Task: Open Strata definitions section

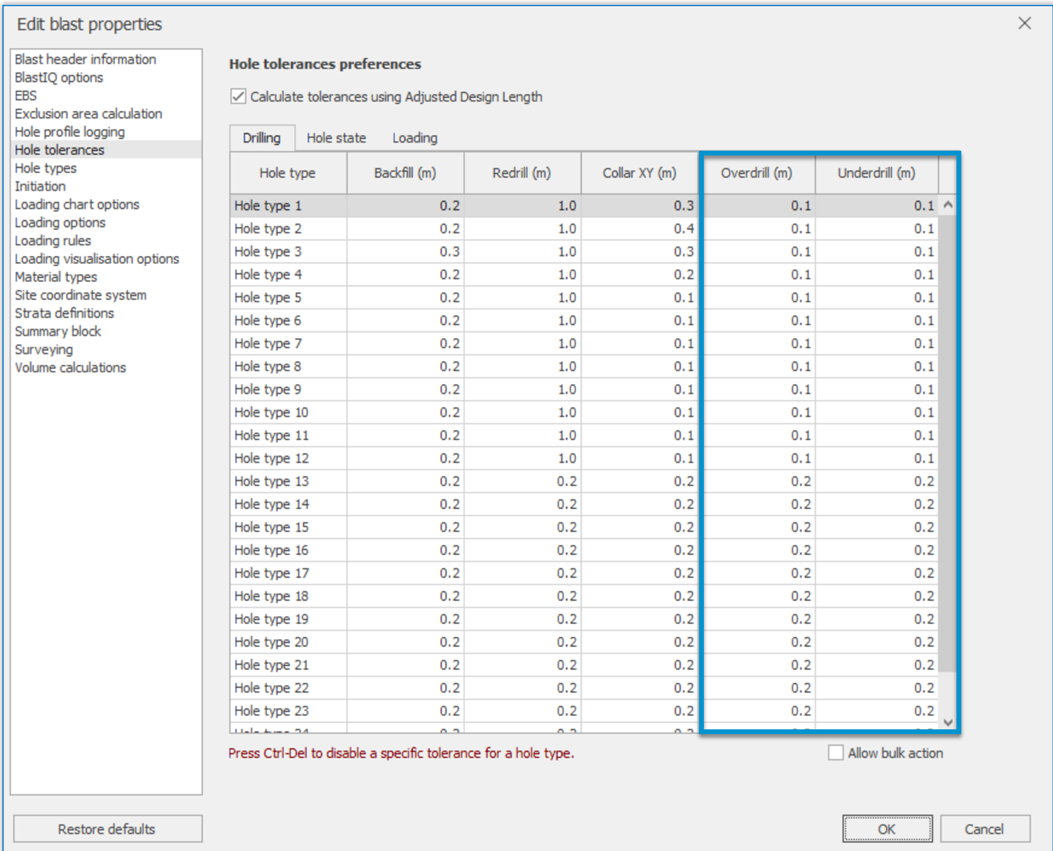Action: 106,313
